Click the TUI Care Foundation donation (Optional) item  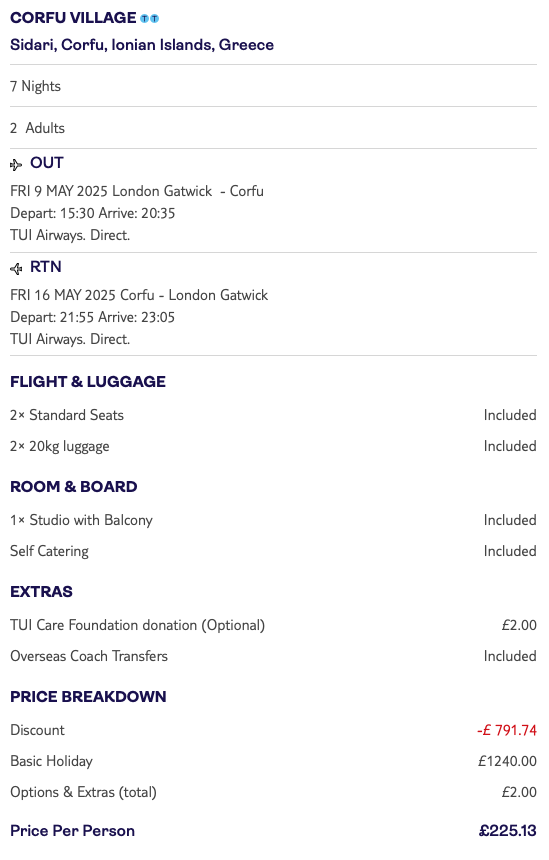point(138,625)
